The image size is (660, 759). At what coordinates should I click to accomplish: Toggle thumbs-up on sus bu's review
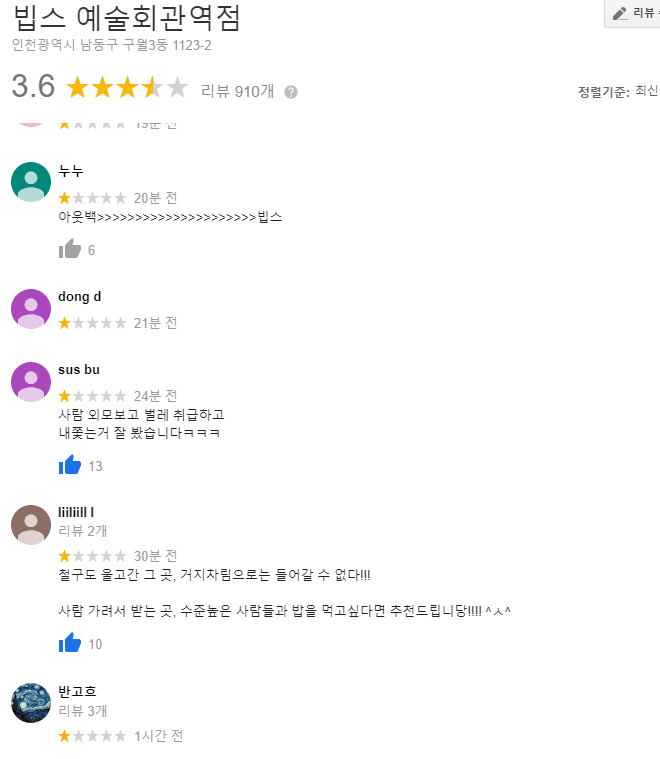[70, 466]
